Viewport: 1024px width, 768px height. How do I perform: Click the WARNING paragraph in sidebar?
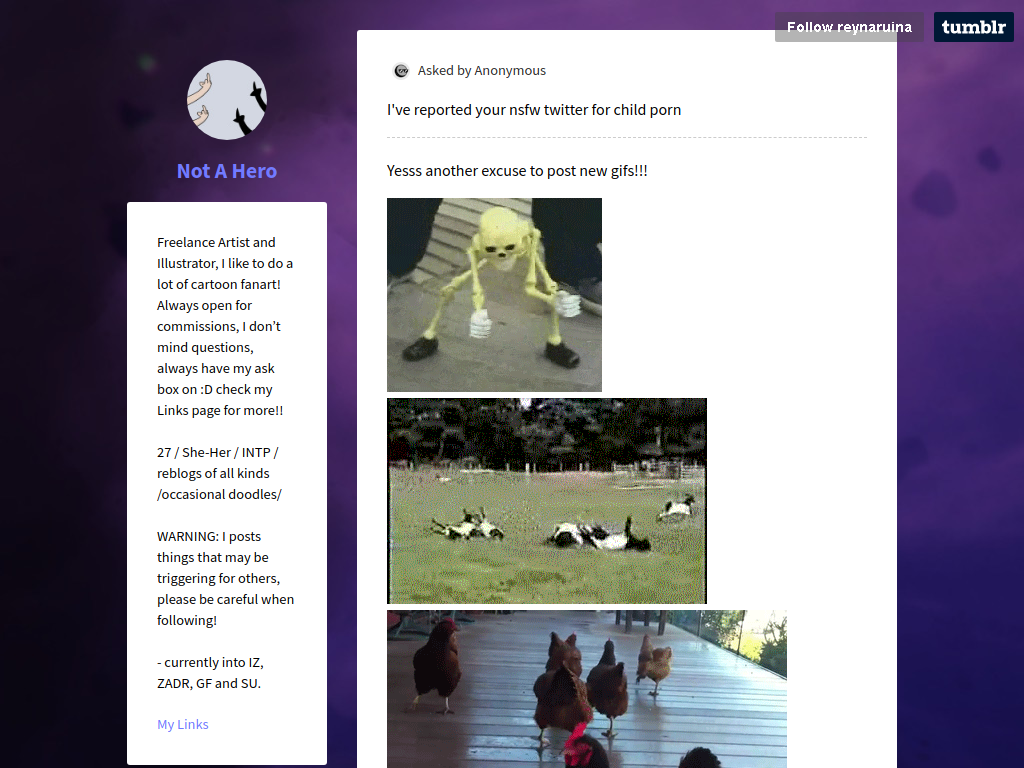coord(225,578)
